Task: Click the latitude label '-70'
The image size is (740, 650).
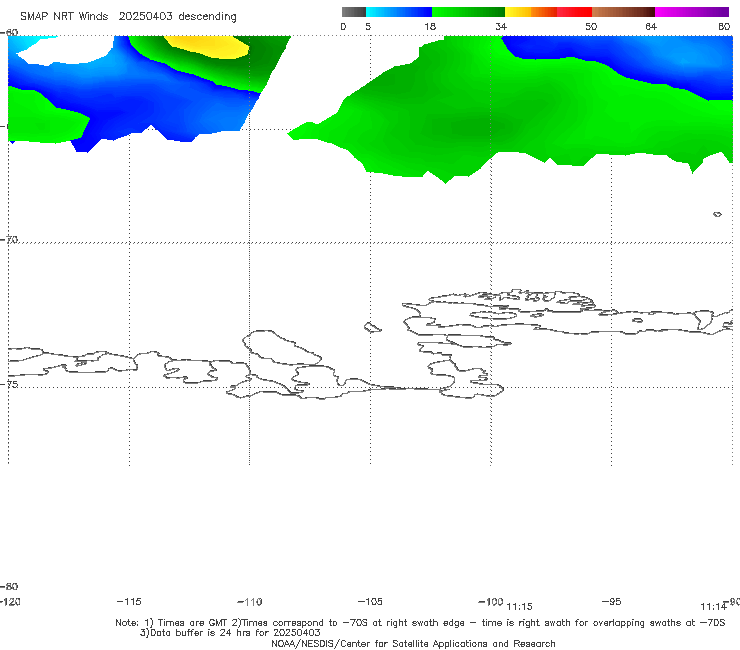Action: (9, 239)
